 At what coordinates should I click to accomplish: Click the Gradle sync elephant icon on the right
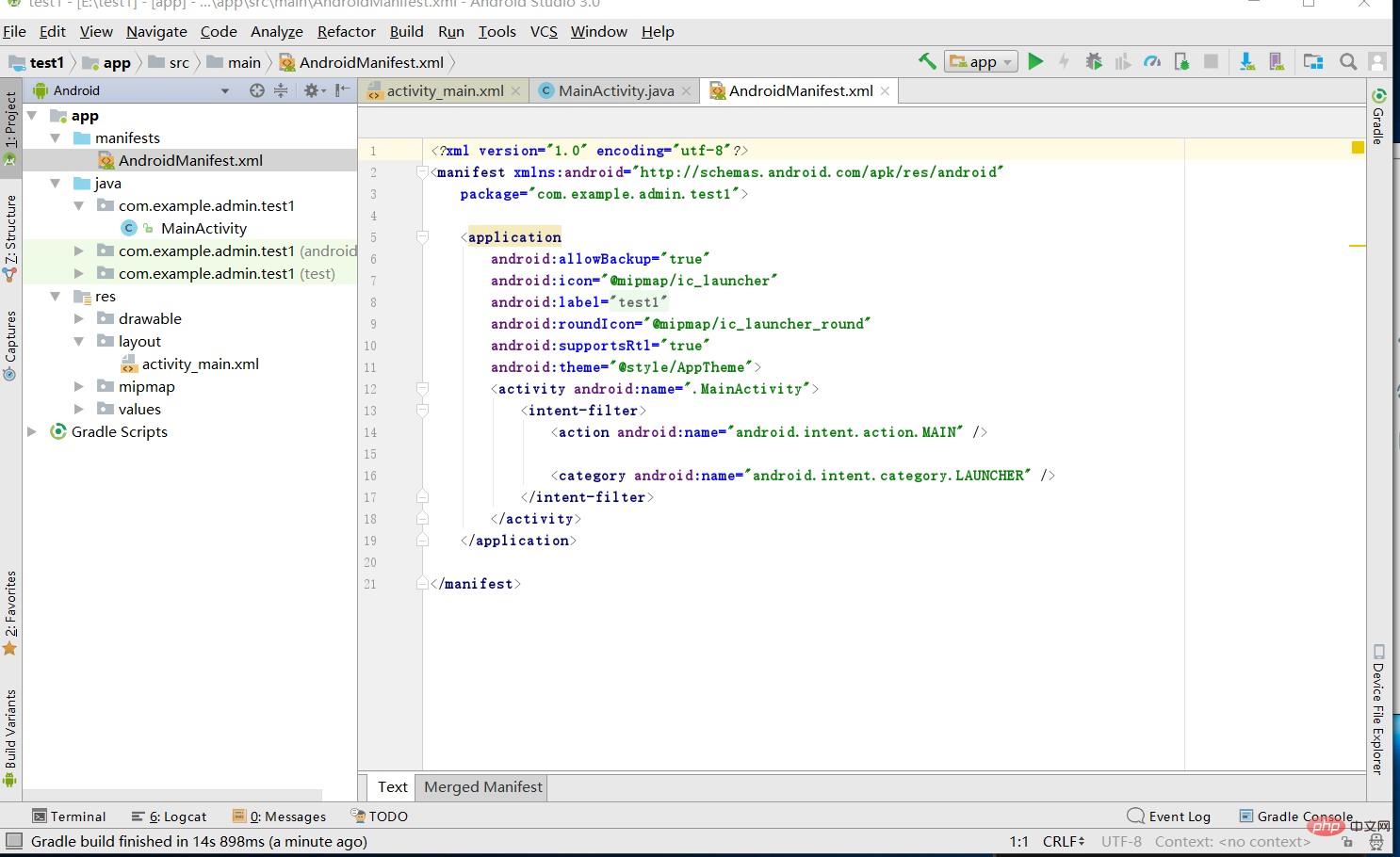tap(1378, 95)
